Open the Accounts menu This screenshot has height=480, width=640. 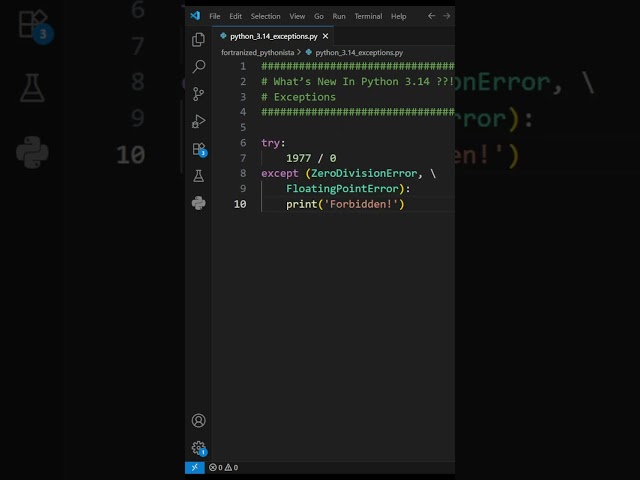tap(198, 420)
